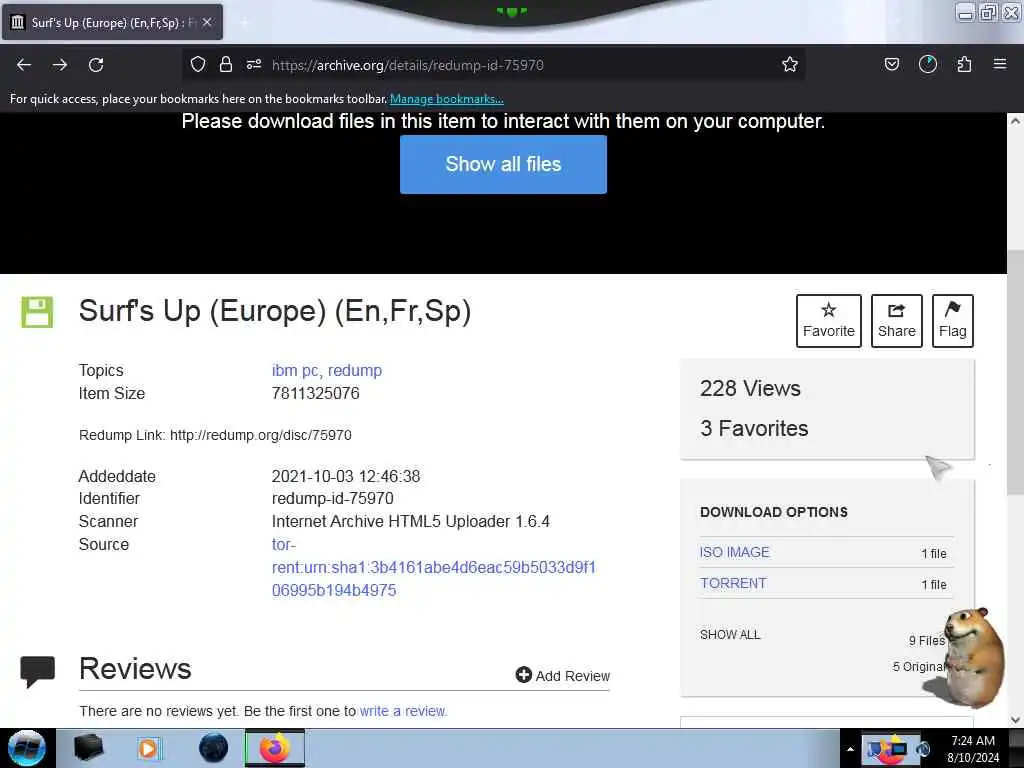Viewport: 1024px width, 768px height.
Task: Select the Surf's Up (Europe) tab
Action: [x=112, y=22]
